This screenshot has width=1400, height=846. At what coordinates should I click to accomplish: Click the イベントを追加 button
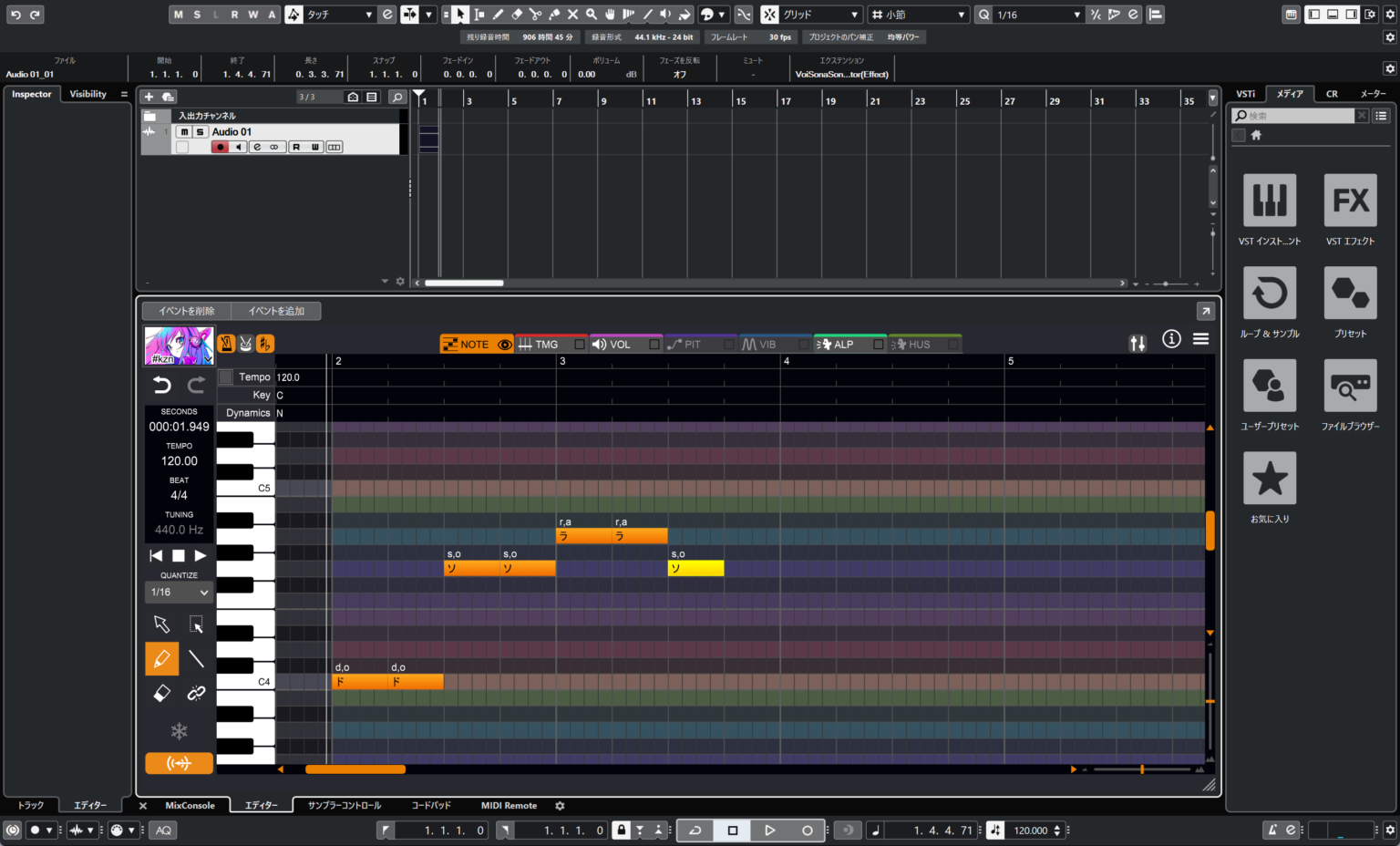[276, 311]
